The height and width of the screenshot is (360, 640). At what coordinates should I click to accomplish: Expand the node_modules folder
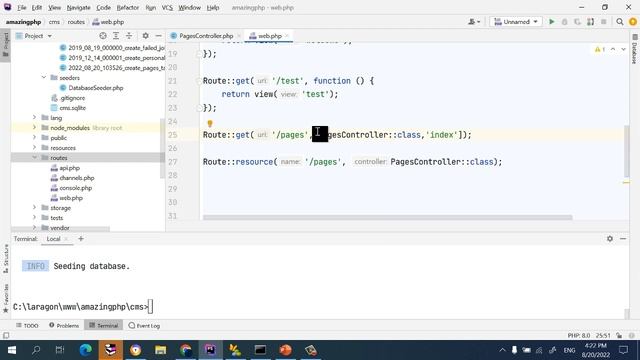coord(34,128)
